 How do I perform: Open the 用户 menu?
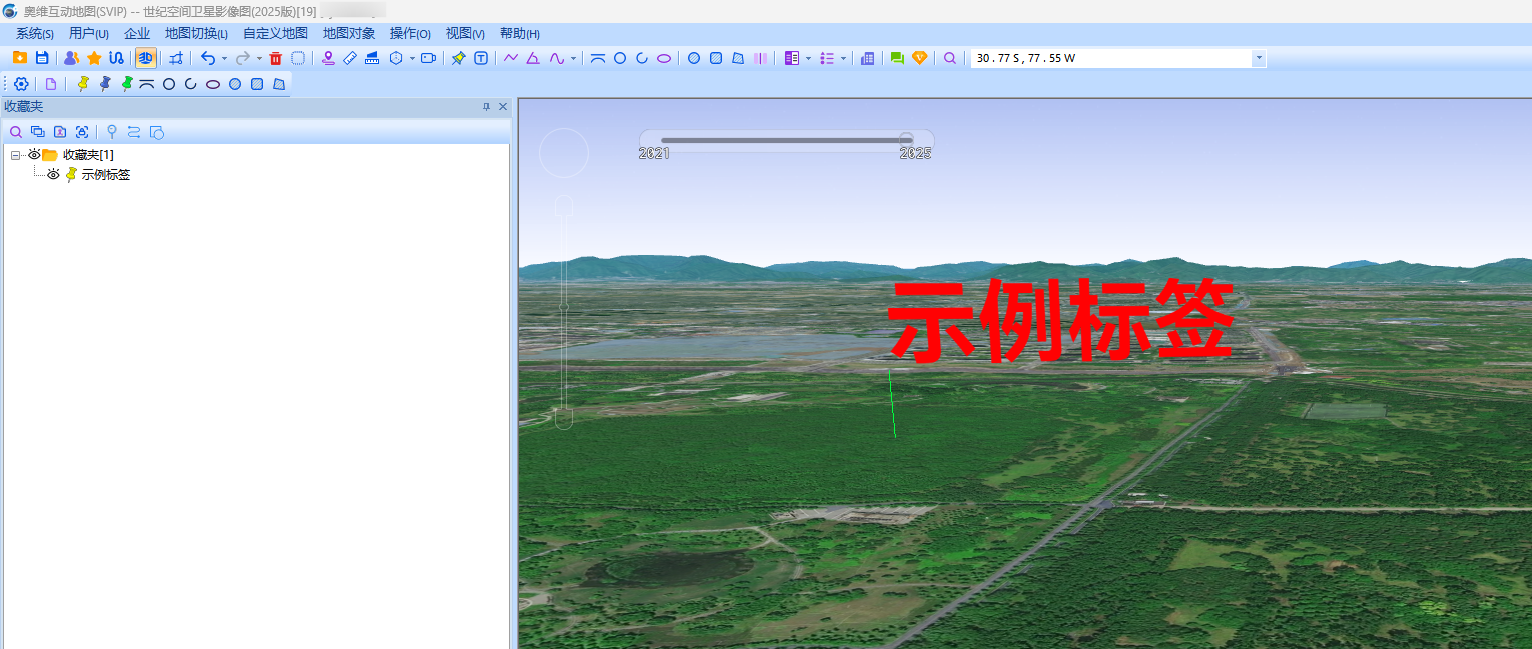pyautogui.click(x=89, y=33)
